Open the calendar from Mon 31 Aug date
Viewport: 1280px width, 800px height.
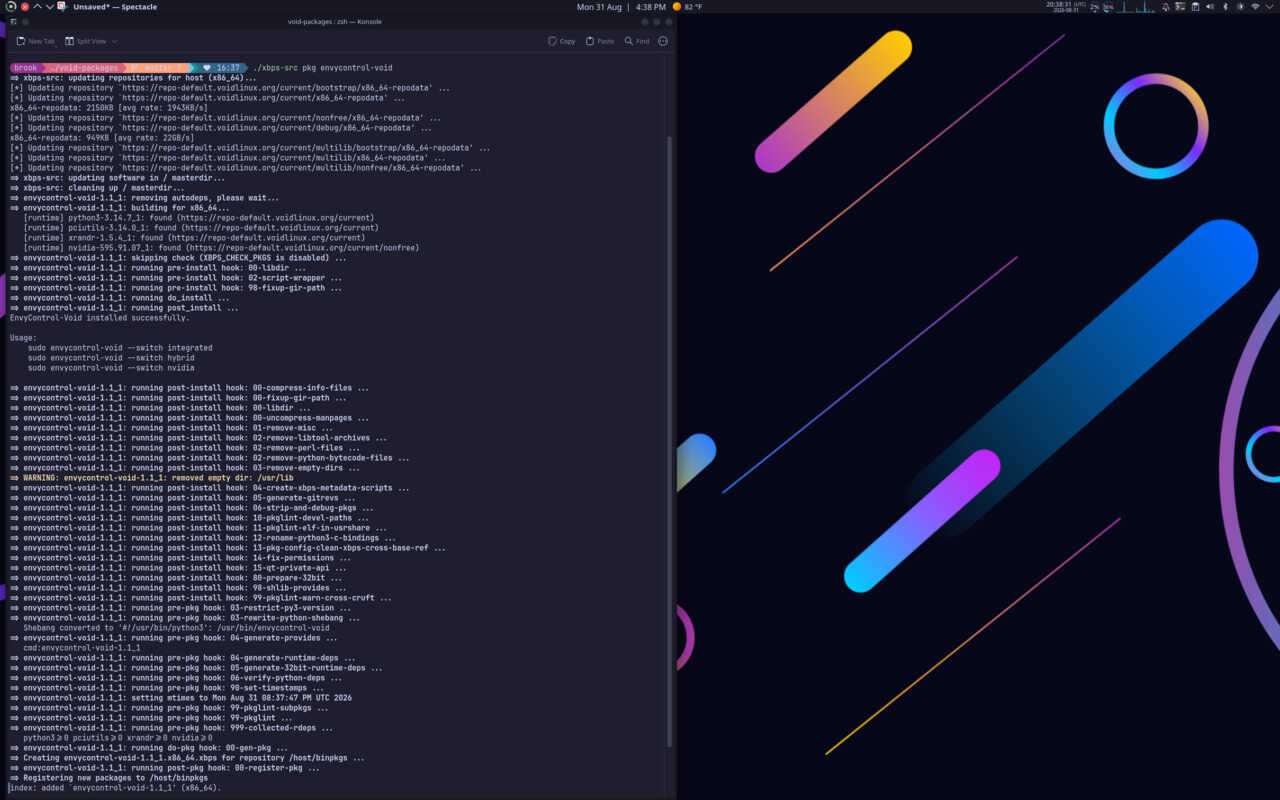point(599,7)
